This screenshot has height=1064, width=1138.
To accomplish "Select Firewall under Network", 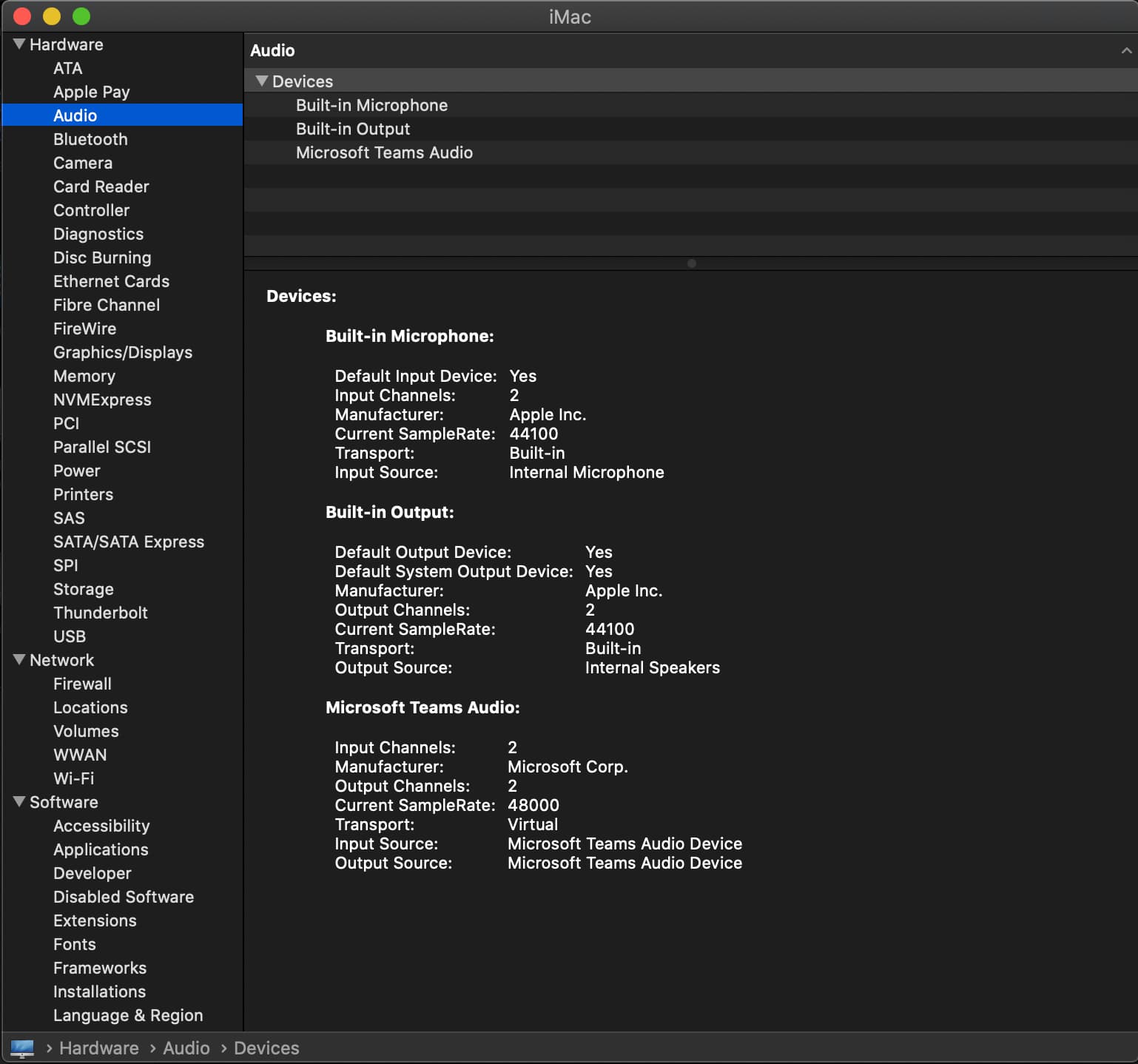I will pyautogui.click(x=82, y=684).
